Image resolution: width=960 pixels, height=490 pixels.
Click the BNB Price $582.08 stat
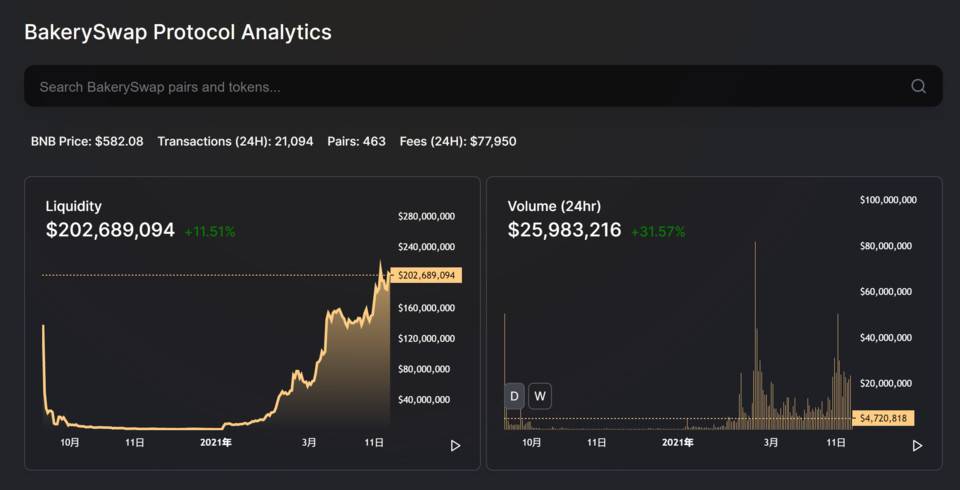pyautogui.click(x=87, y=141)
